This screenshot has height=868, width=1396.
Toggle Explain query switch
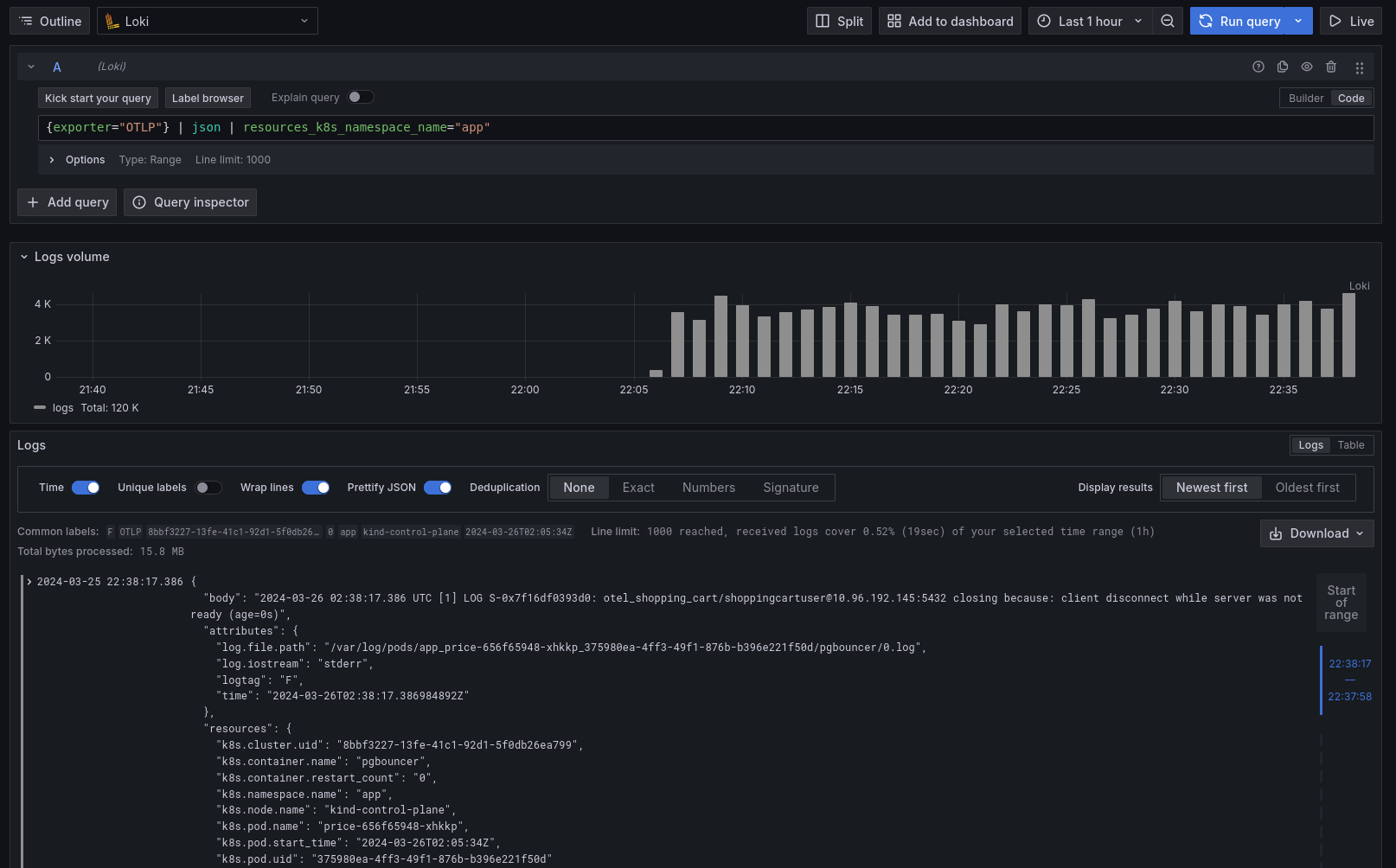click(361, 97)
